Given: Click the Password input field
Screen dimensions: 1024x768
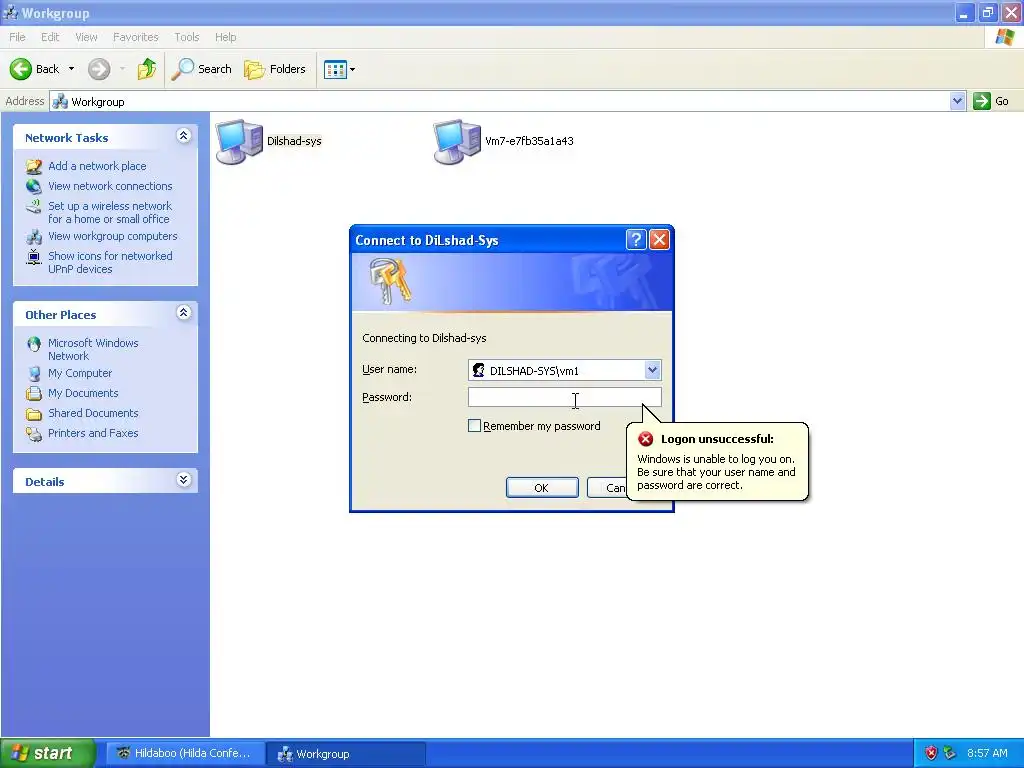Looking at the screenshot, I should click(565, 397).
